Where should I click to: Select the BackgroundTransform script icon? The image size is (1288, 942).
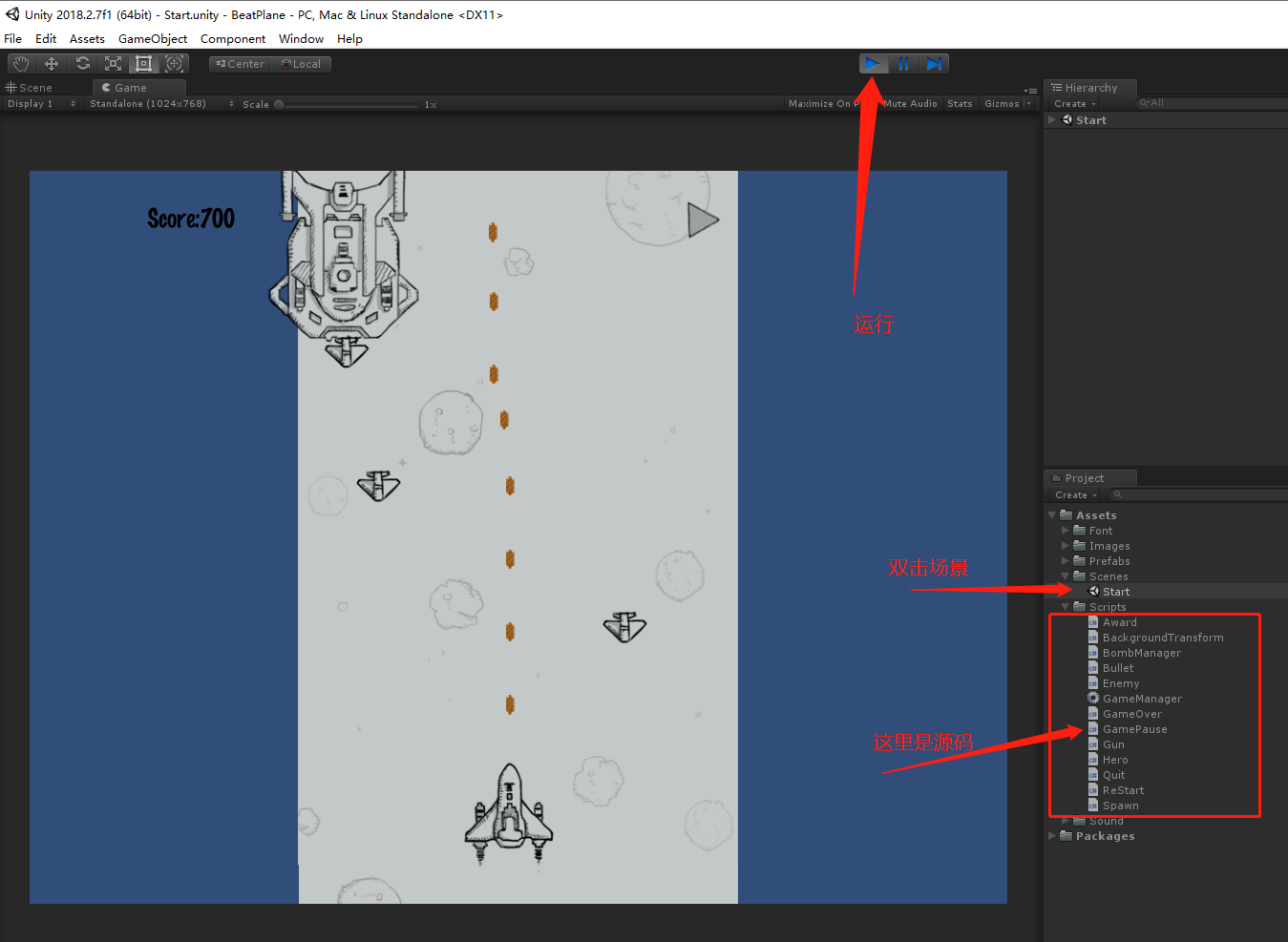coord(1093,638)
